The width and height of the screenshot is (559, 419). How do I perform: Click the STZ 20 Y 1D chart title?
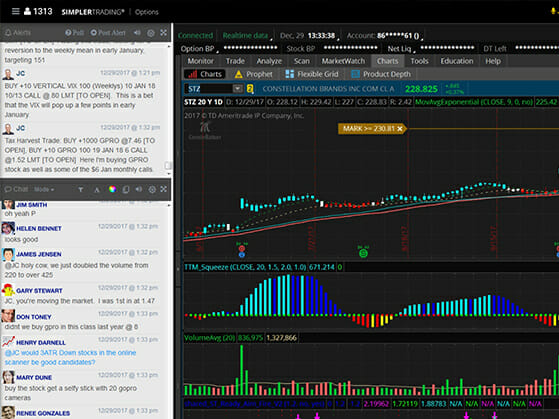pyautogui.click(x=203, y=102)
